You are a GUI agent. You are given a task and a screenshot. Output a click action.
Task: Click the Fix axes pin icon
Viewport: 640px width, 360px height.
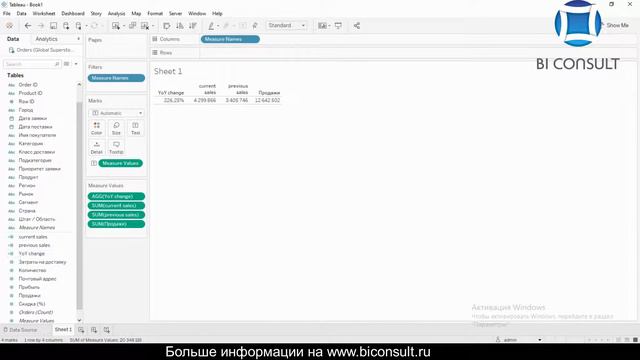coord(255,26)
